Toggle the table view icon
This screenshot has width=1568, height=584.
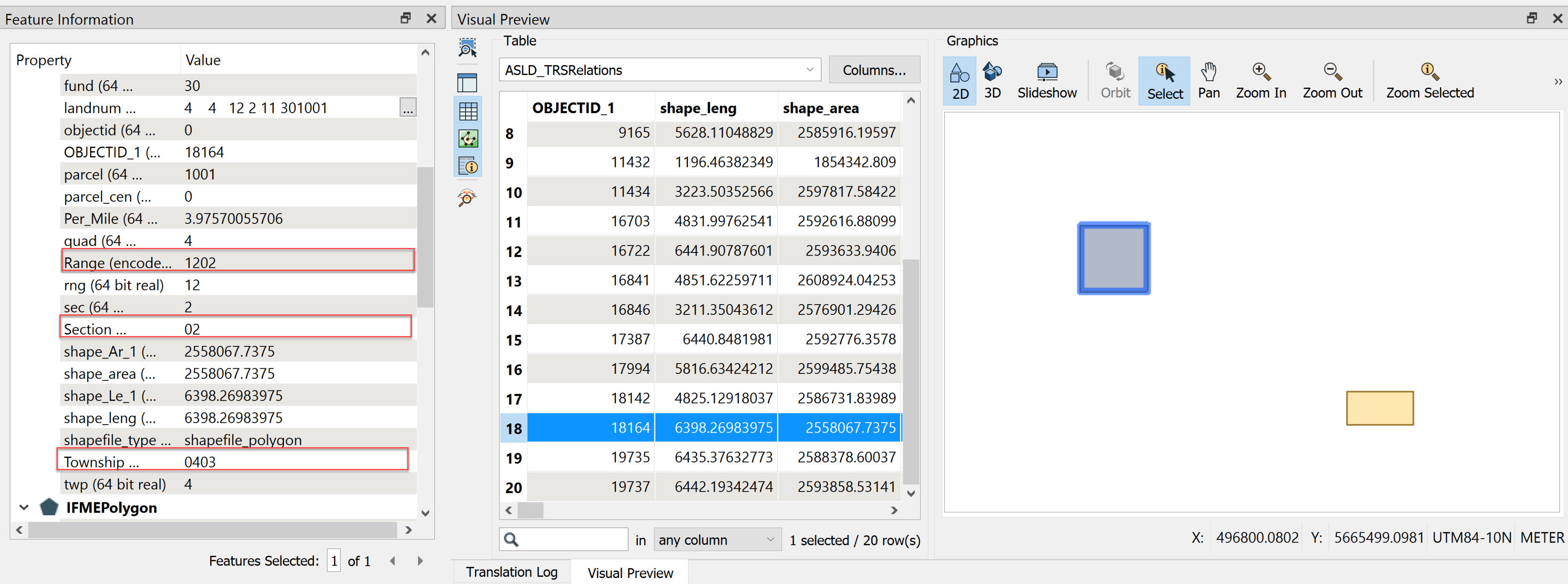pyautogui.click(x=467, y=111)
